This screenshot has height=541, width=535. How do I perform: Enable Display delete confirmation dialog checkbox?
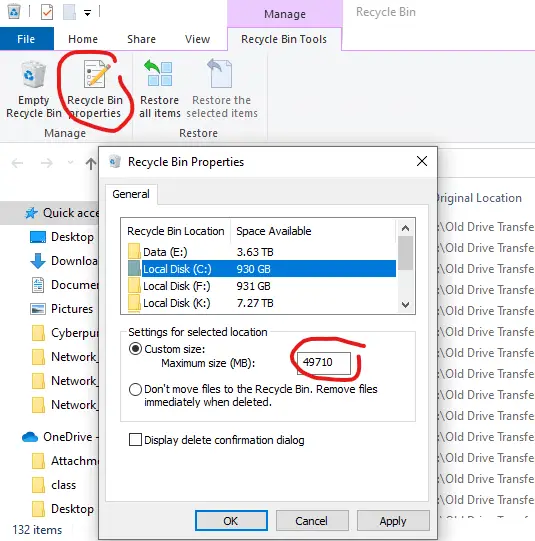[135, 440]
